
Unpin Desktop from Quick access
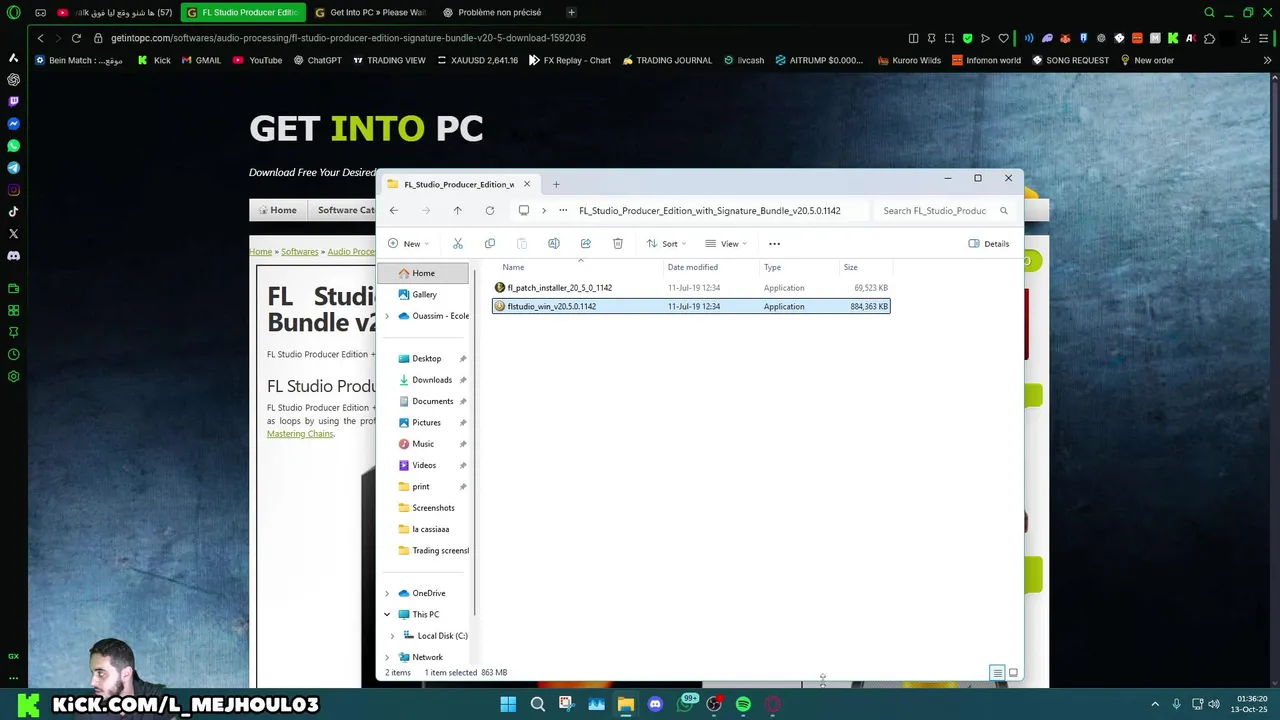click(x=463, y=358)
